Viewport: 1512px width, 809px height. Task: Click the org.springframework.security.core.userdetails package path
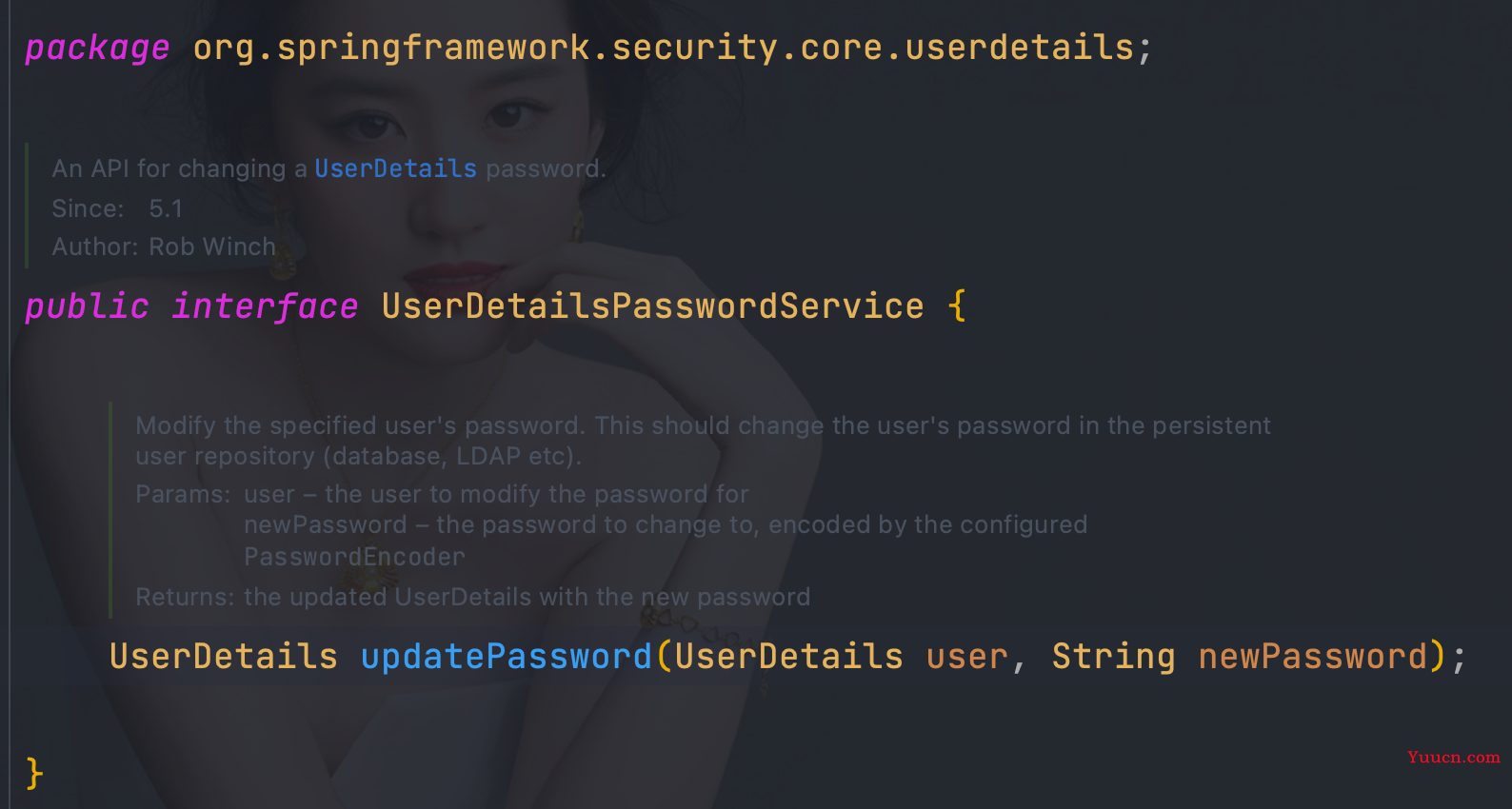pyautogui.click(x=663, y=48)
